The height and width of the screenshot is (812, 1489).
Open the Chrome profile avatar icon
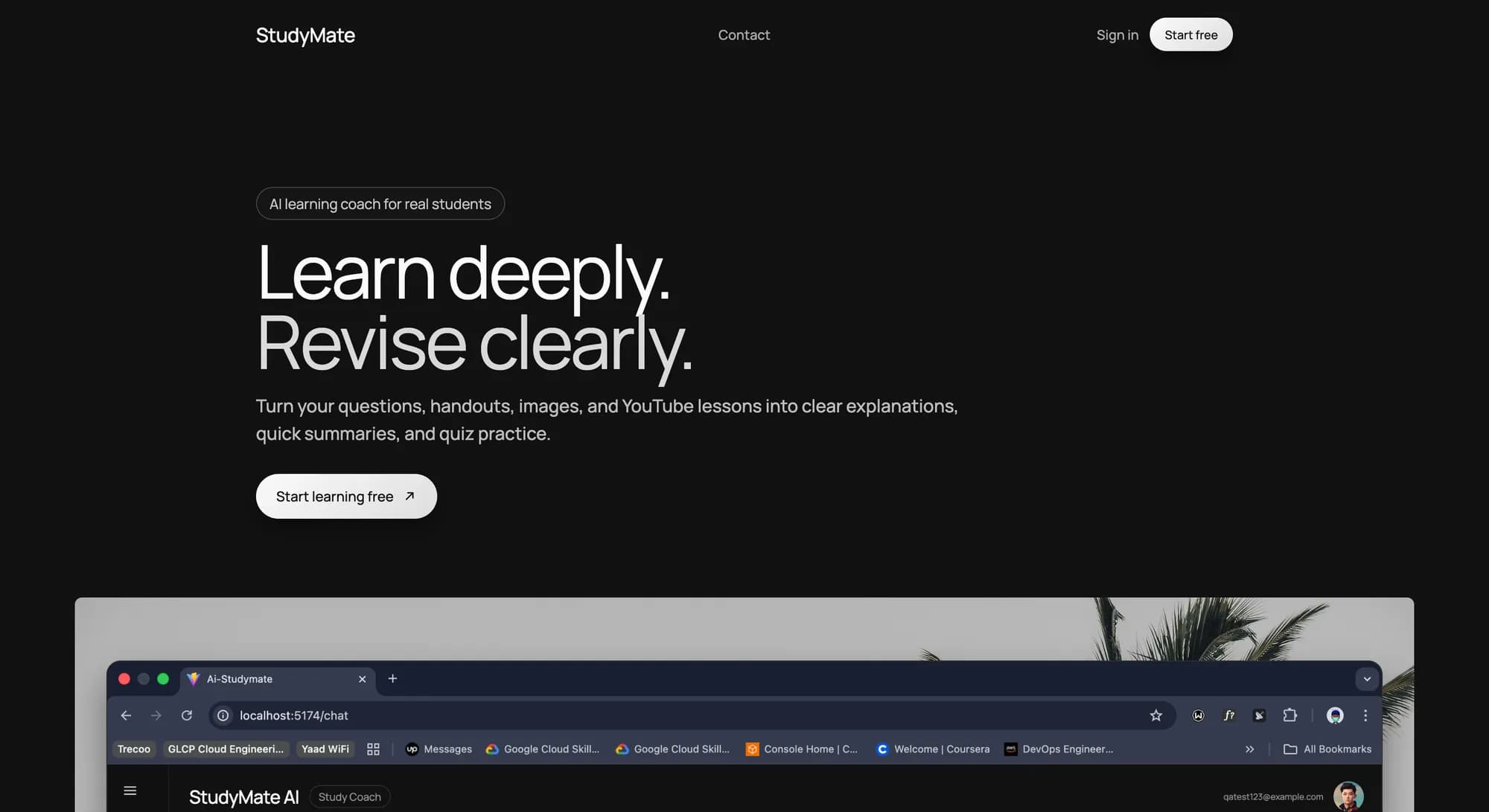pyautogui.click(x=1335, y=715)
